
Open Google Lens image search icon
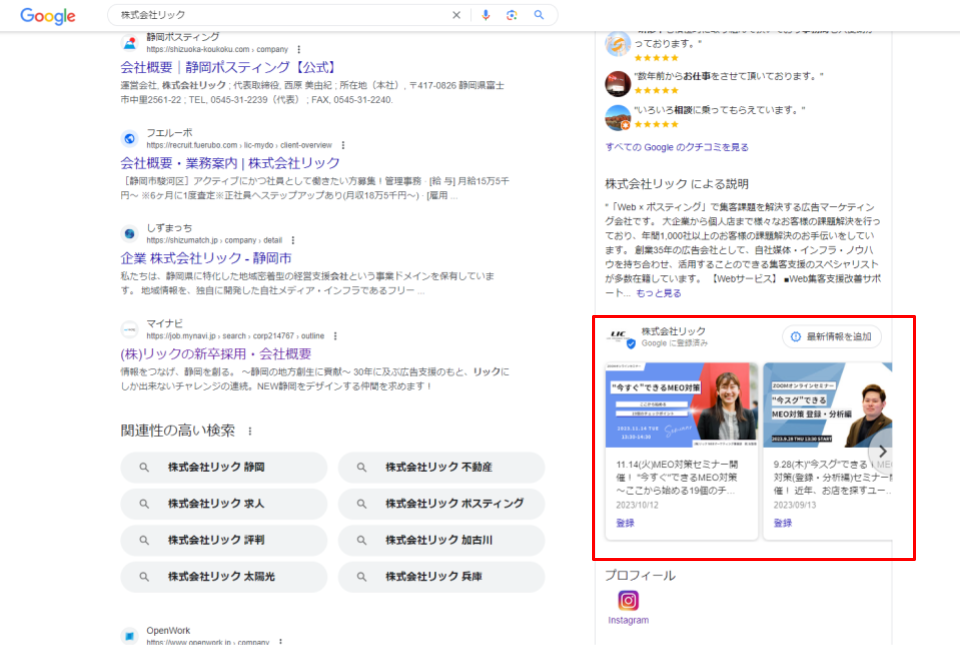point(512,15)
